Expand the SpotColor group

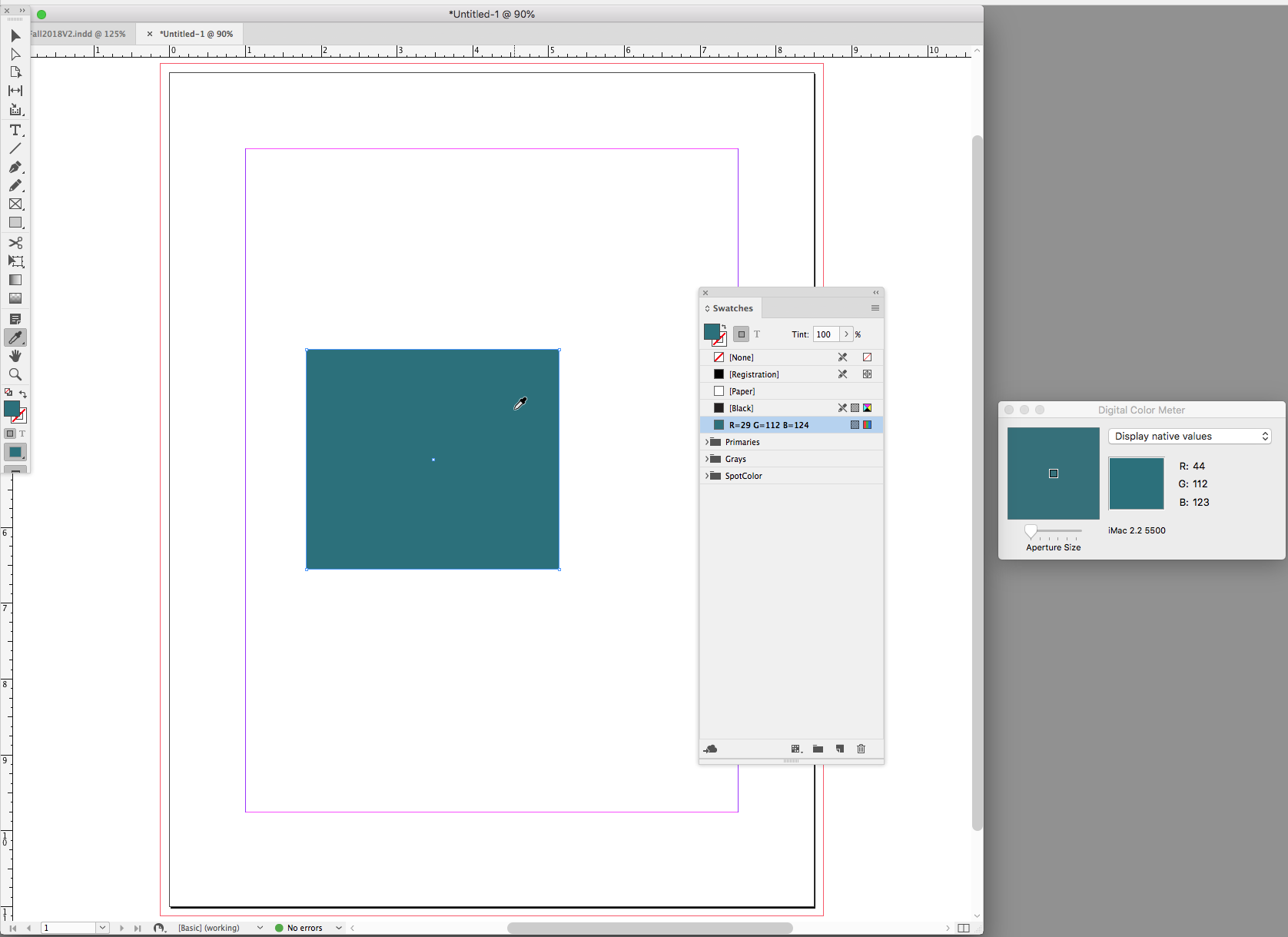[708, 475]
